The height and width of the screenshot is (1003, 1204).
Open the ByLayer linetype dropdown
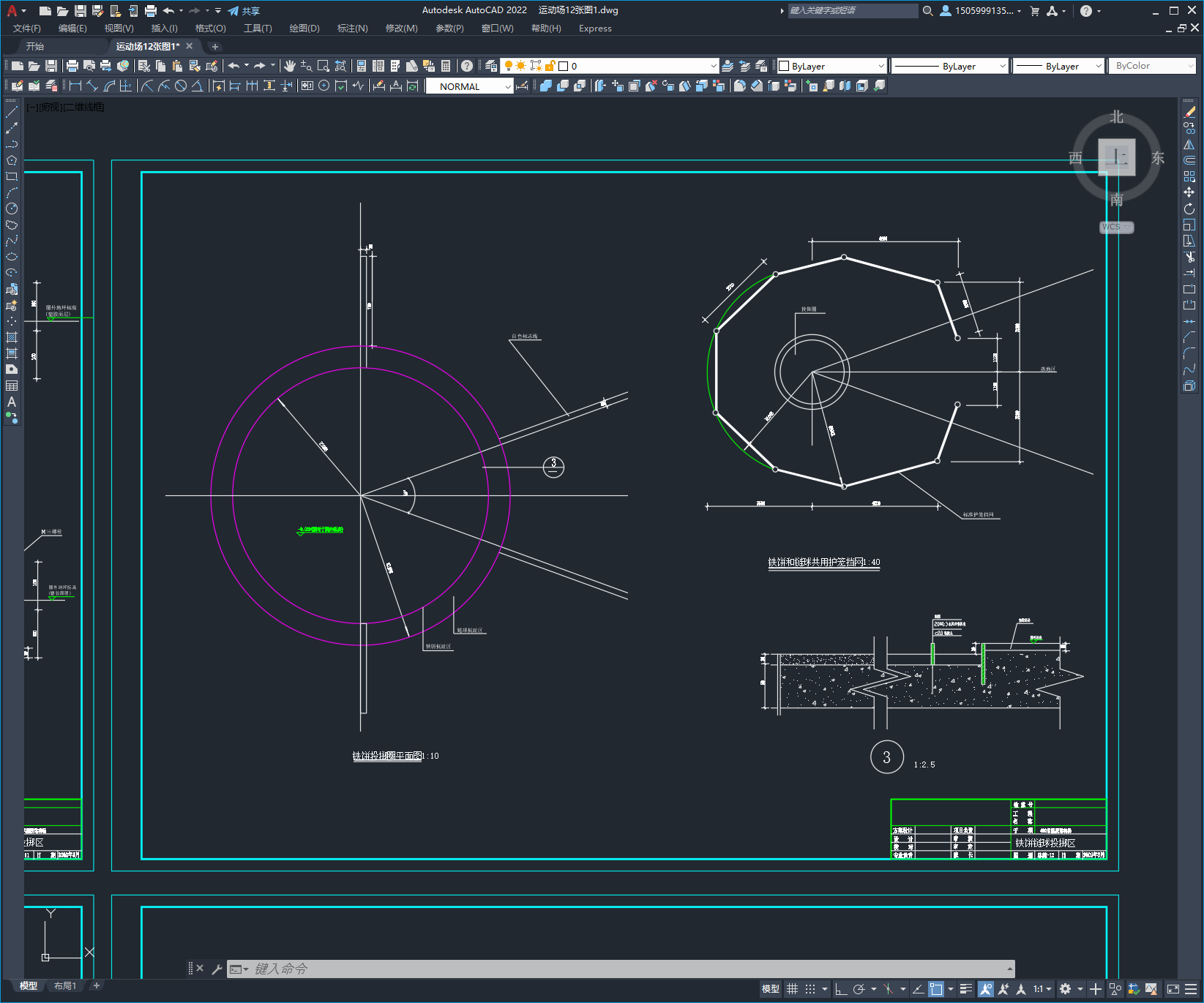(x=950, y=66)
